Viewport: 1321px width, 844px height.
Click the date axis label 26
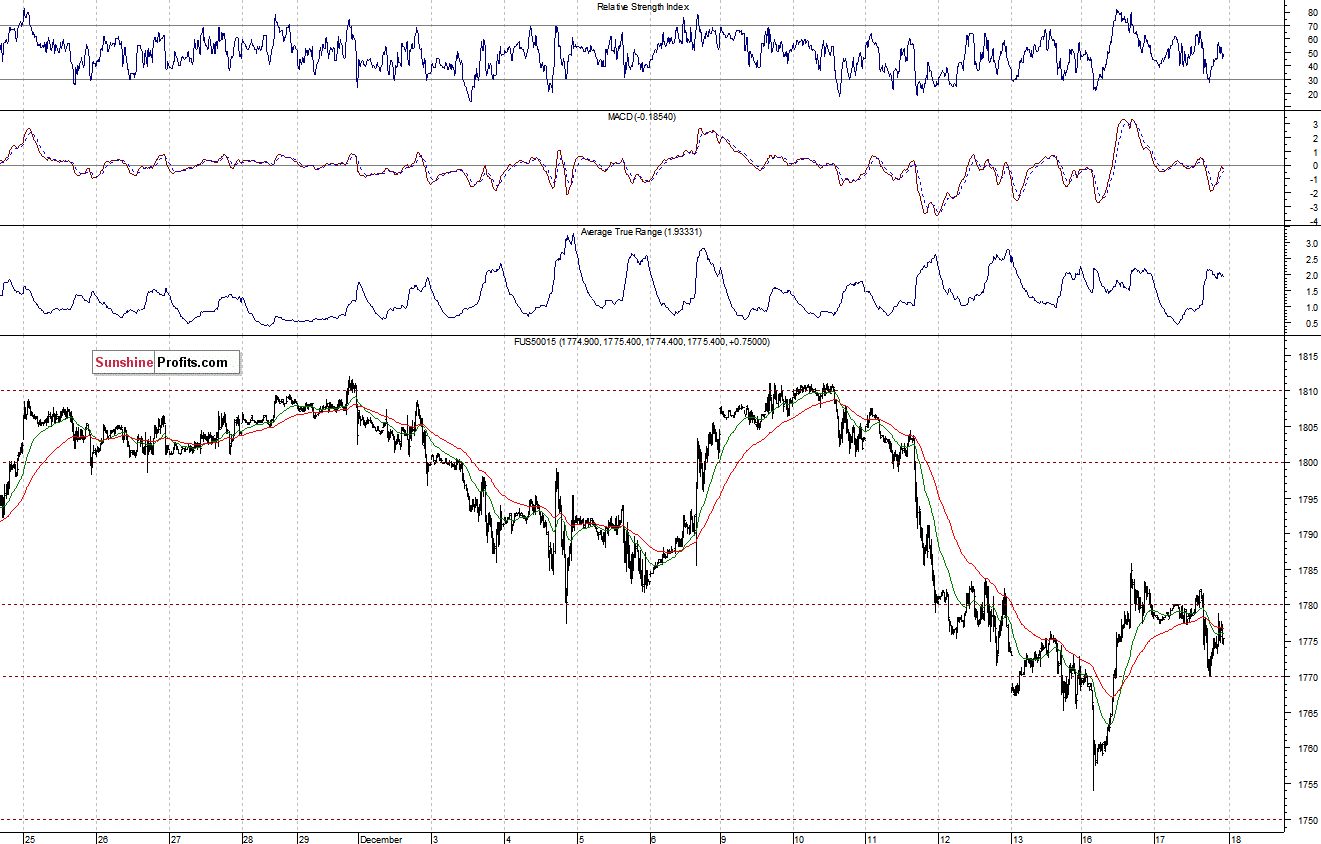(102, 839)
